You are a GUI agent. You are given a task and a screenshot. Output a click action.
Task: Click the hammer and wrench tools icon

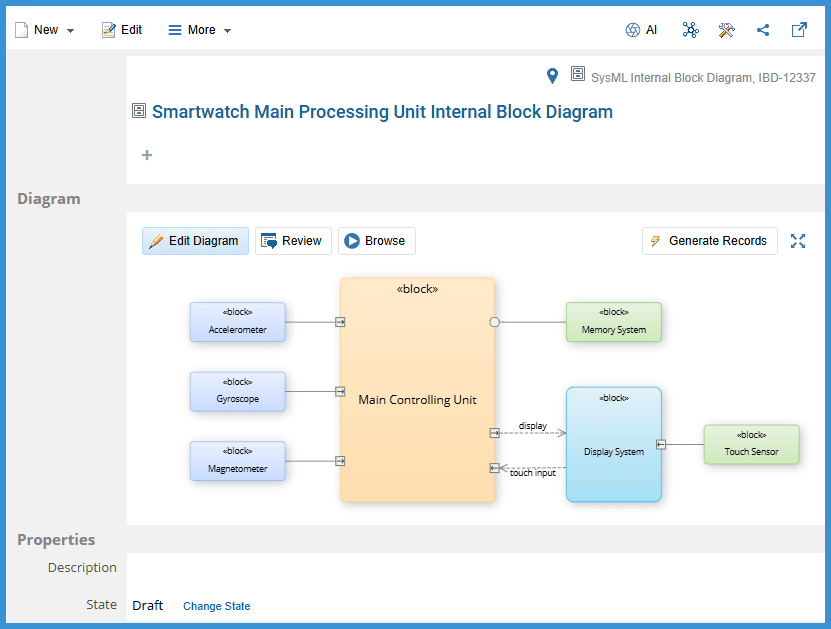[x=726, y=30]
